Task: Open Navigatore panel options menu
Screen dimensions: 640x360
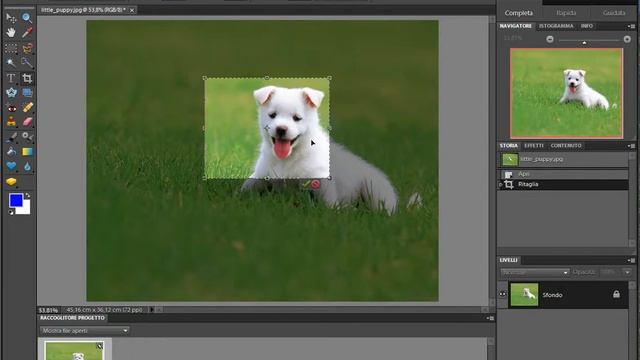Action: [631, 26]
